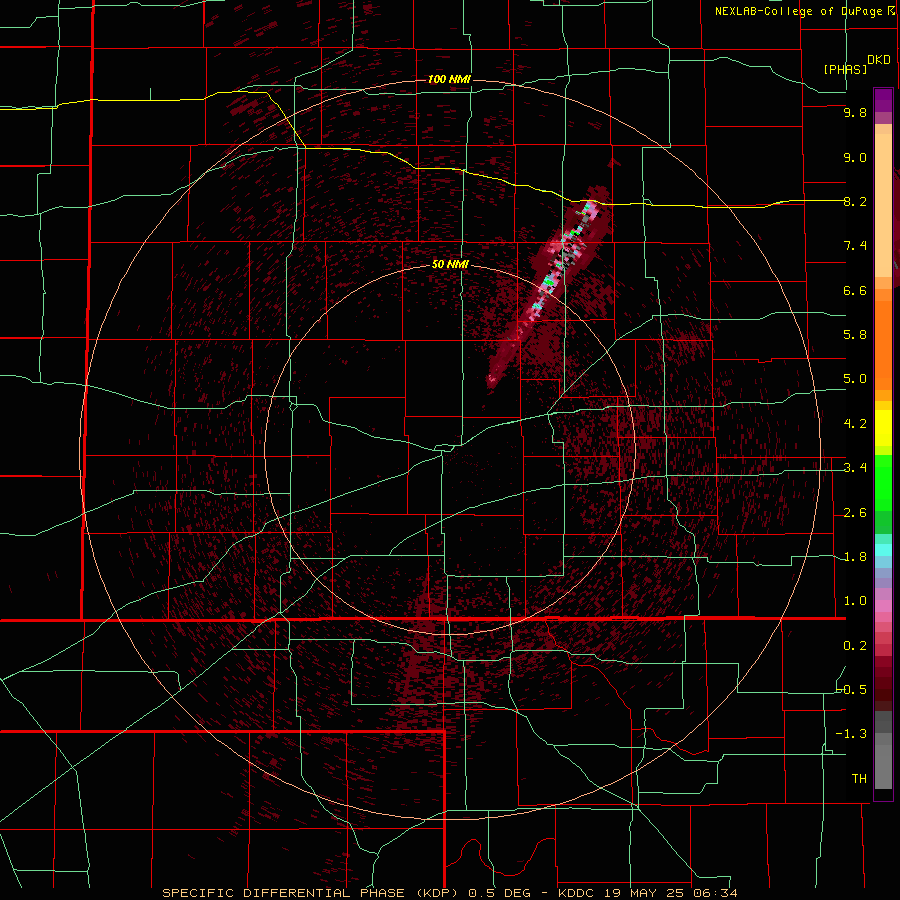Click the bright green color bar segment

(883, 482)
